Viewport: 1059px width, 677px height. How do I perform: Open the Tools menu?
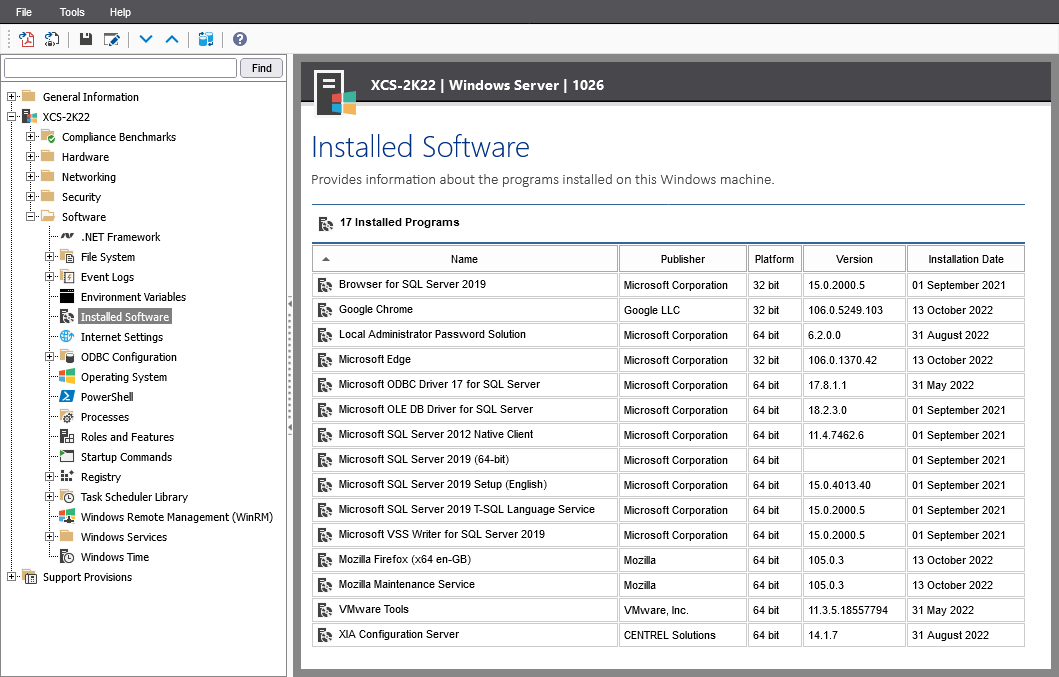(72, 12)
